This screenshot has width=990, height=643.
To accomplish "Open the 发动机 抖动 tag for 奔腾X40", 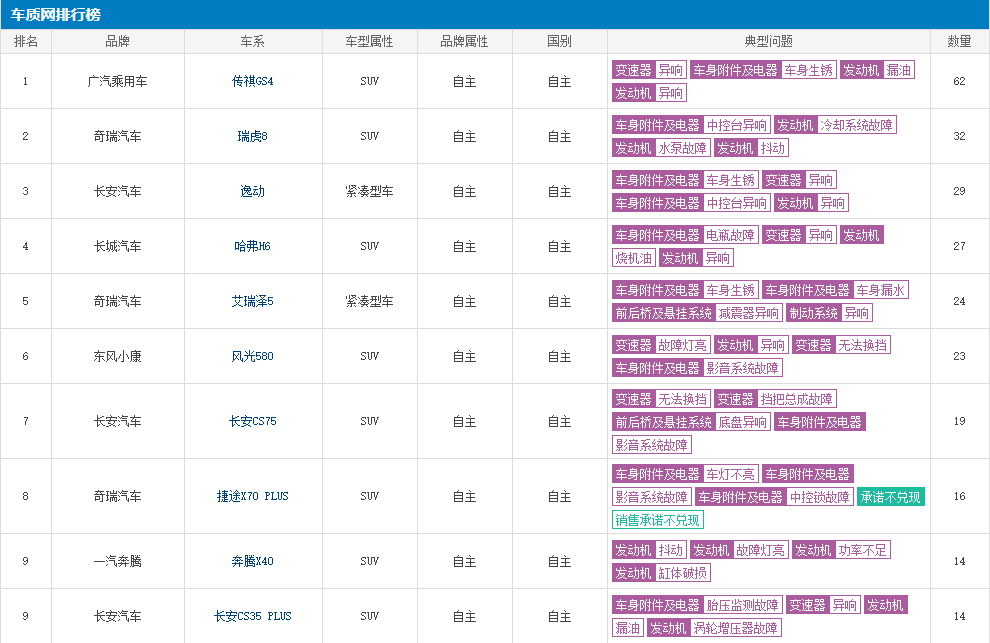I will point(649,550).
